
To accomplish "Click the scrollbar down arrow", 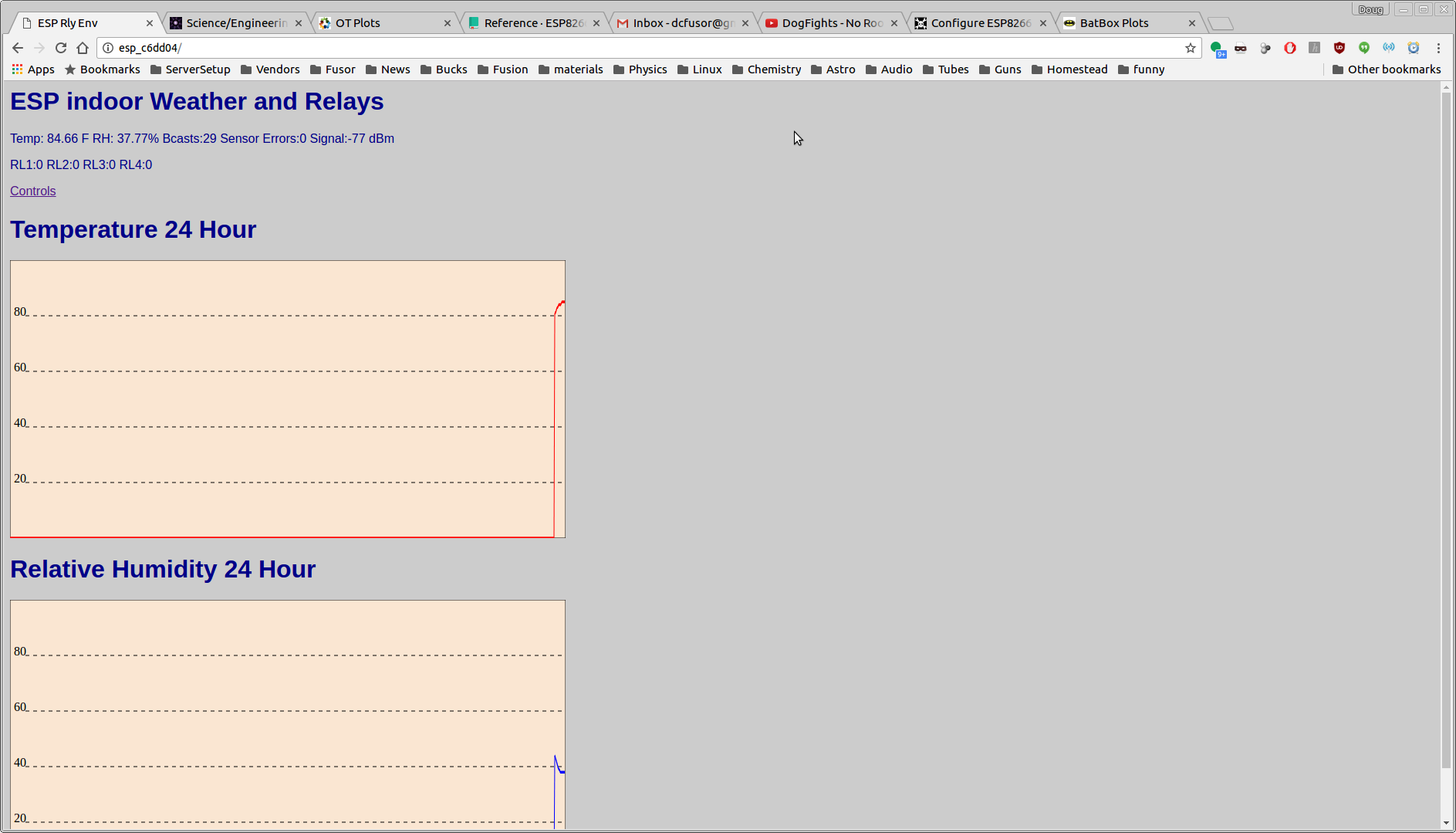I will tap(1446, 824).
